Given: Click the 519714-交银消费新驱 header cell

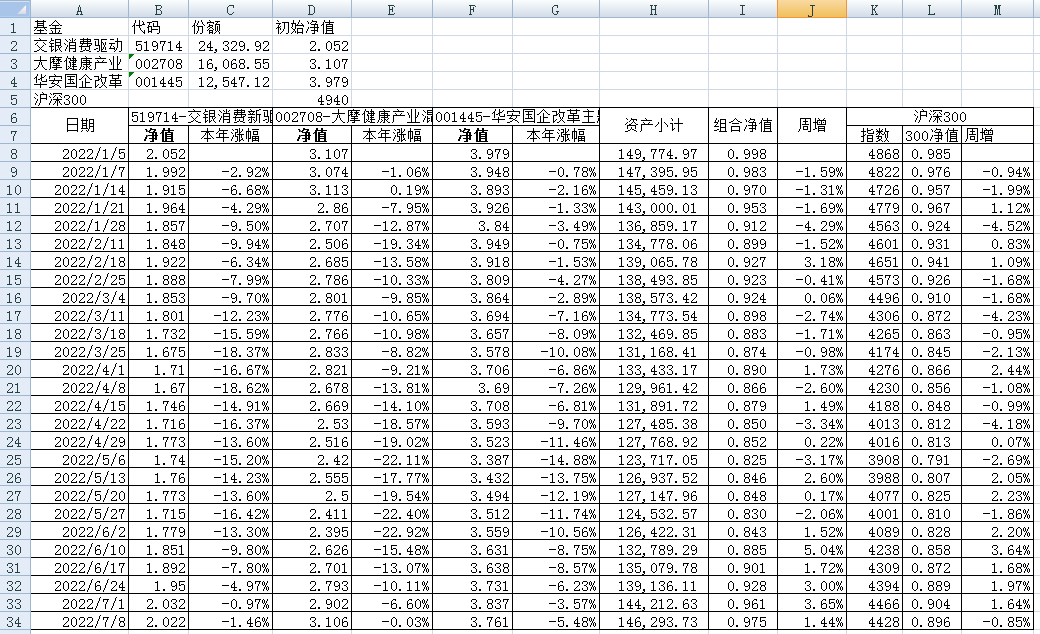Looking at the screenshot, I should 200,117.
